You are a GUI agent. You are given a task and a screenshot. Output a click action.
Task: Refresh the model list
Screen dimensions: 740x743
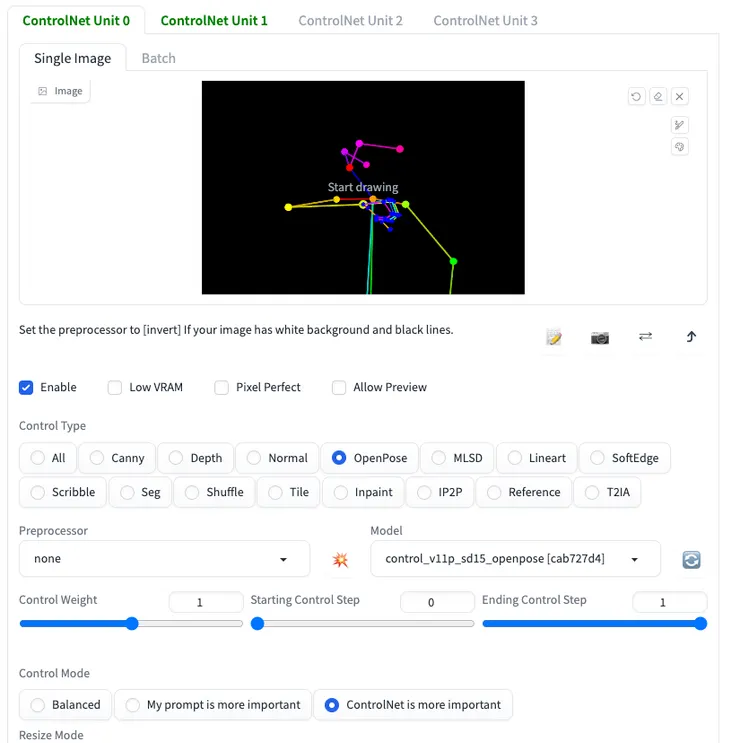point(691,560)
